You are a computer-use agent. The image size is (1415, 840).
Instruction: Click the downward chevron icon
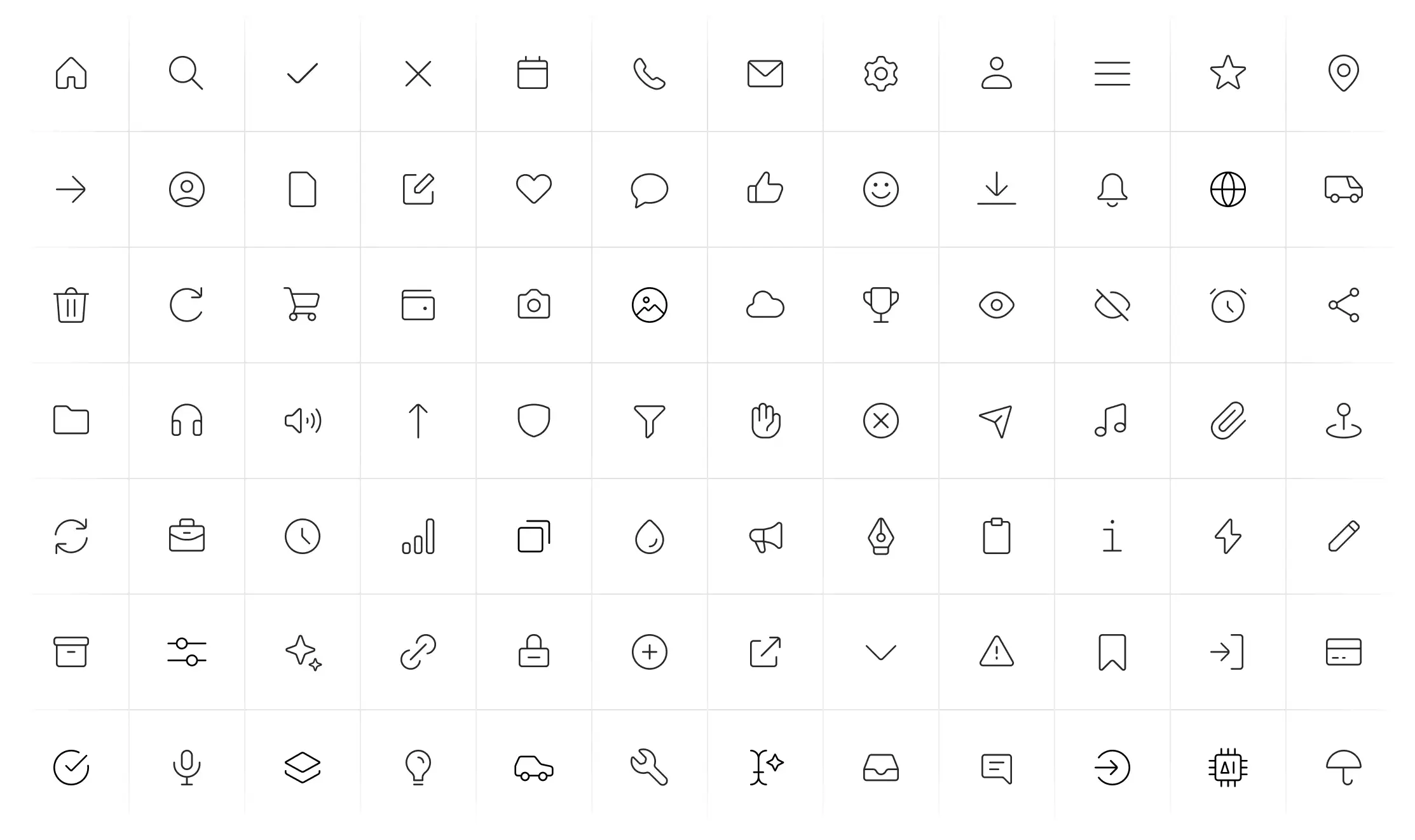click(x=880, y=653)
